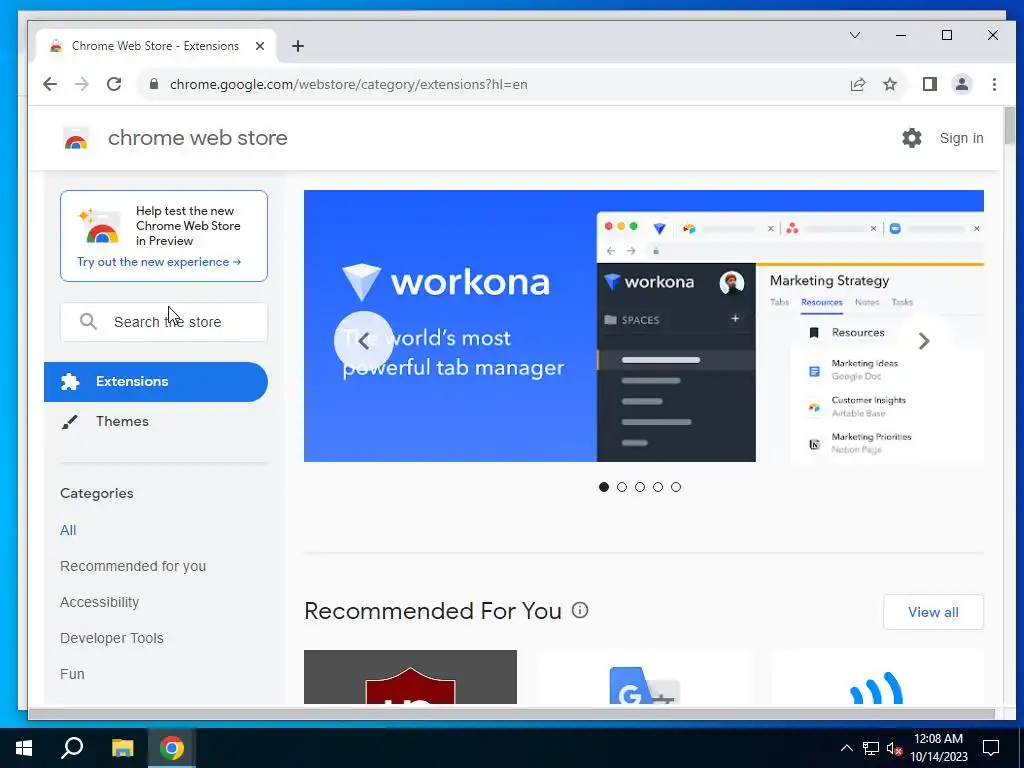
Task: Click Sign in link
Action: coord(961,138)
